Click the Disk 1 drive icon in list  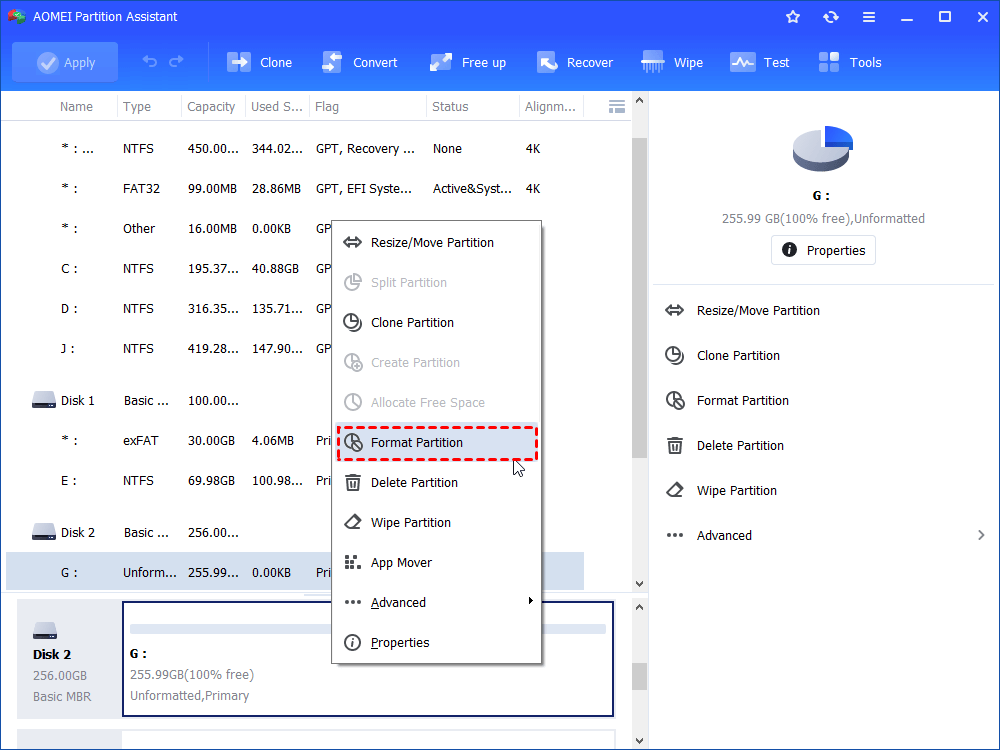click(x=43, y=400)
